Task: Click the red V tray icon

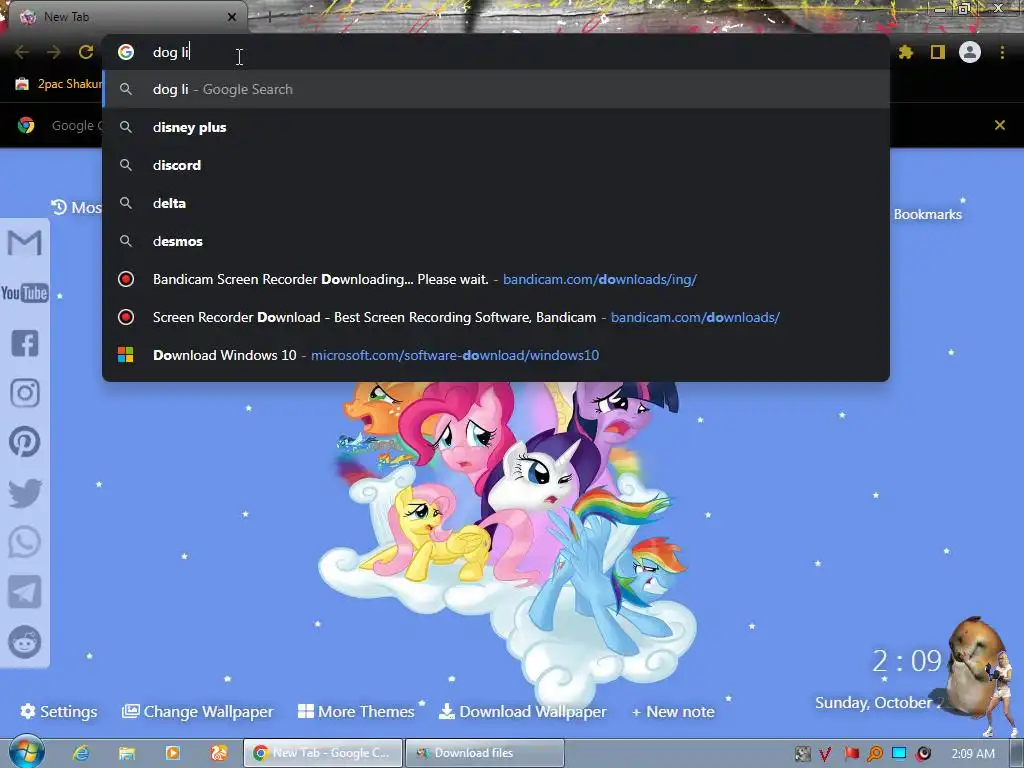Action: click(825, 754)
